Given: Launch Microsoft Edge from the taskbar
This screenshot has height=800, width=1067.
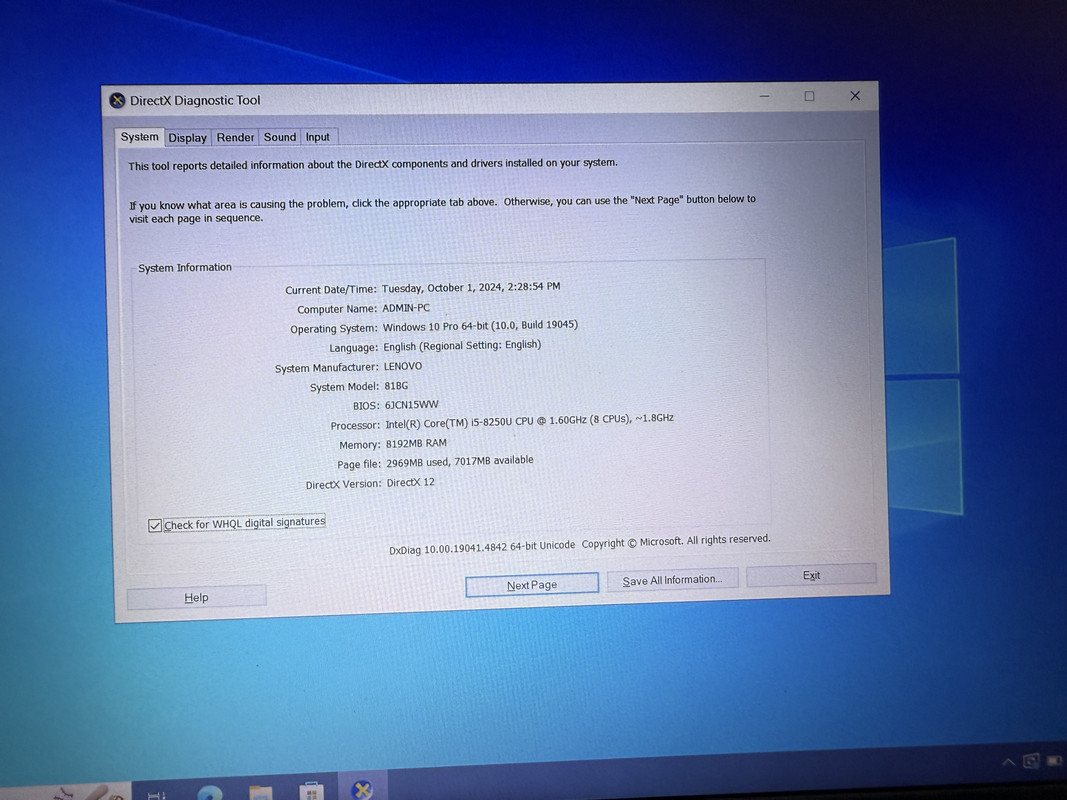Looking at the screenshot, I should pyautogui.click(x=210, y=793).
